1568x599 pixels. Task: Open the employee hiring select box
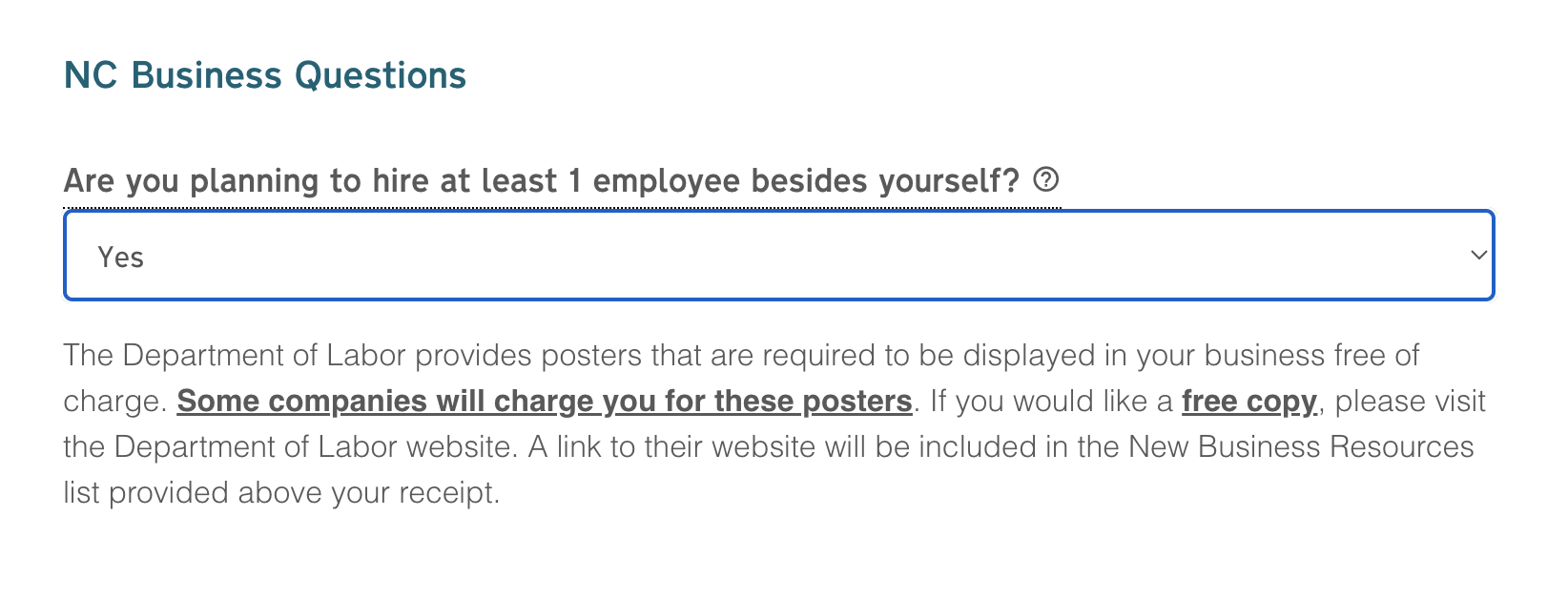(778, 256)
